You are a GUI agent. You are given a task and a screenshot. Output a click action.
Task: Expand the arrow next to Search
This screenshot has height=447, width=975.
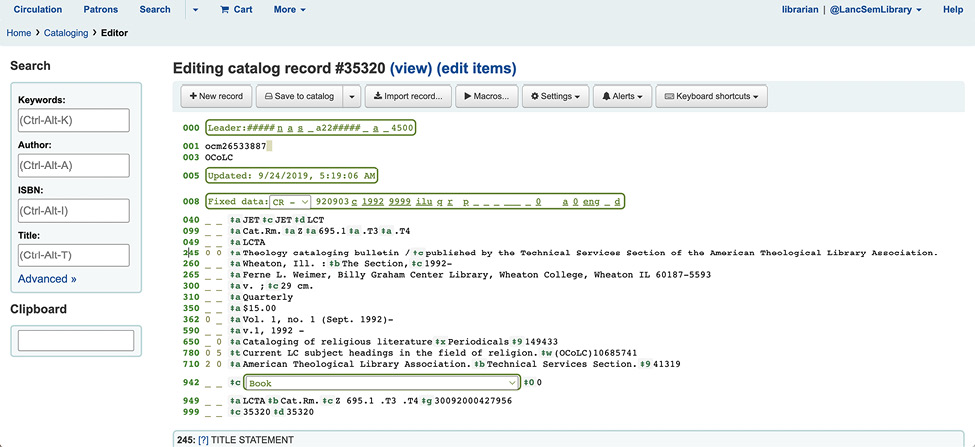(195, 10)
